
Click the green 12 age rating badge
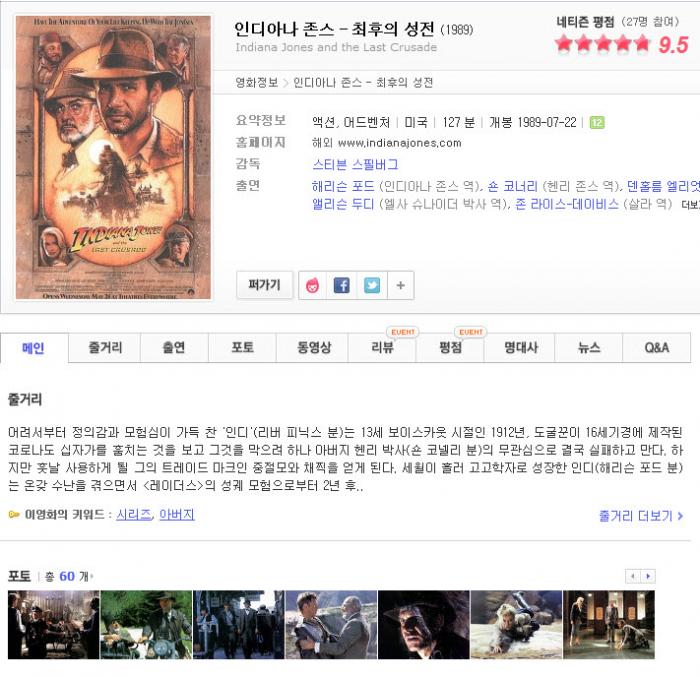coord(597,122)
